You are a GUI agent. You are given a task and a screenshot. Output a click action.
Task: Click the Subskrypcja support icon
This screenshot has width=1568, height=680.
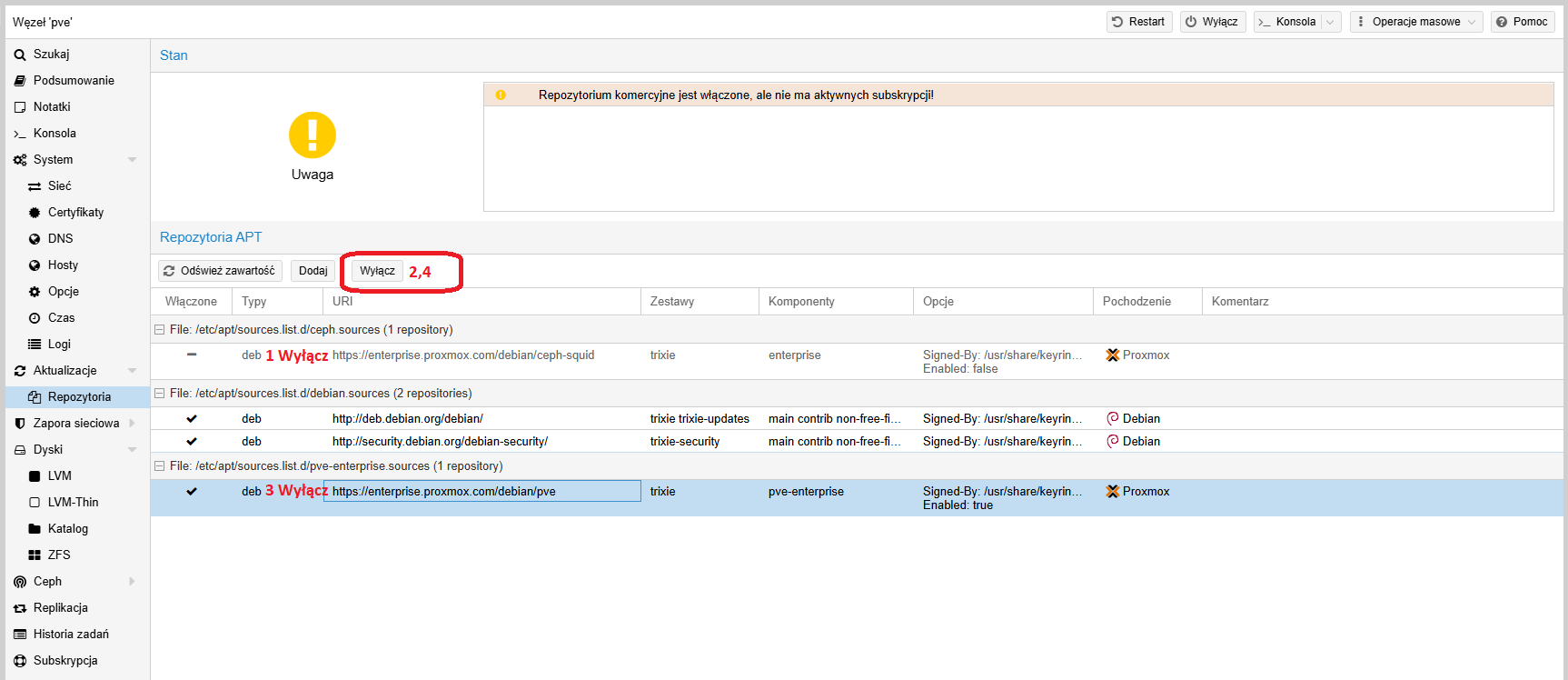click(20, 661)
